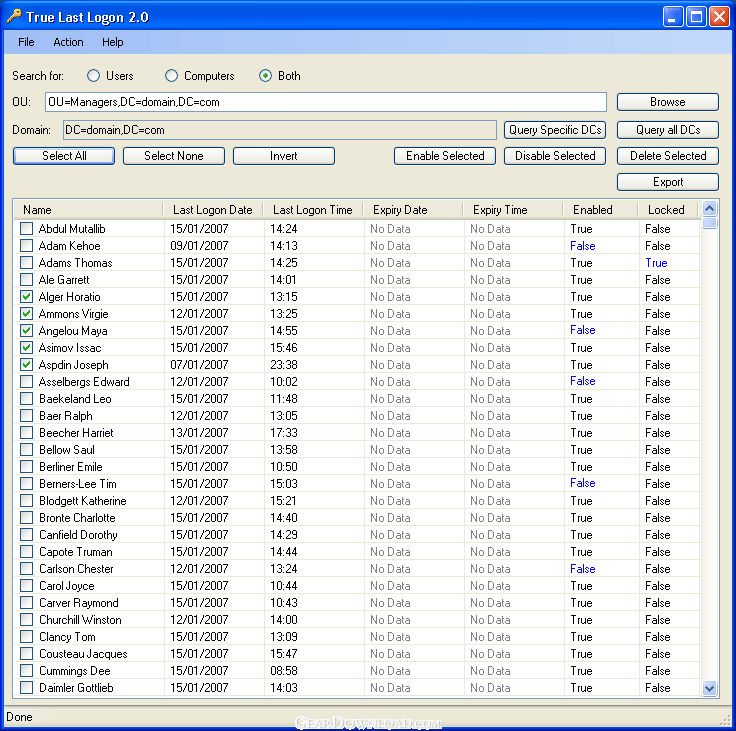Click the name Berliner Emile
Image resolution: width=736 pixels, height=731 pixels.
click(x=71, y=467)
